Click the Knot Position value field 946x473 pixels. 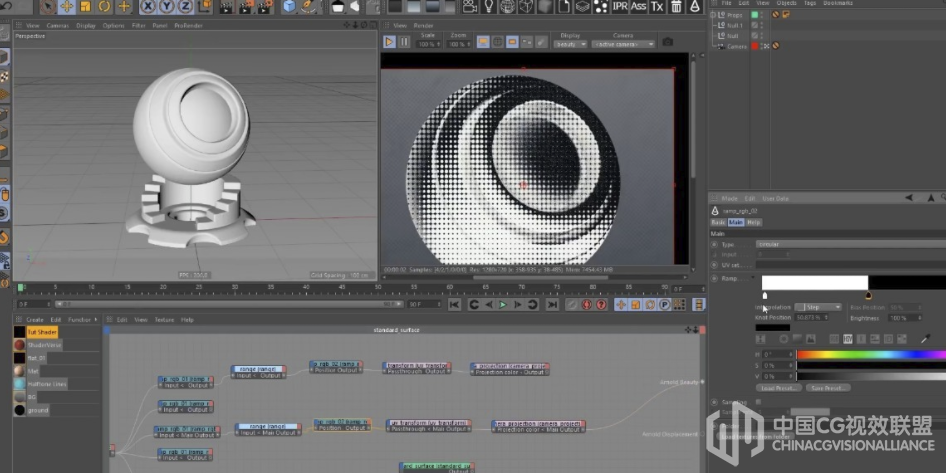[x=812, y=317]
